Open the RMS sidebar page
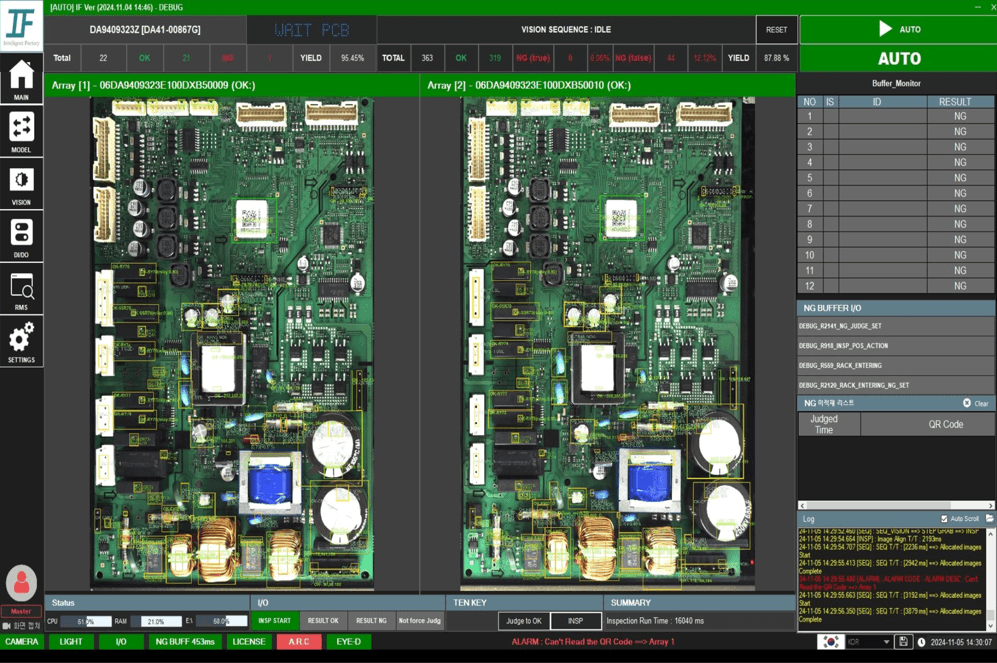This screenshot has height=663, width=997. 21,289
